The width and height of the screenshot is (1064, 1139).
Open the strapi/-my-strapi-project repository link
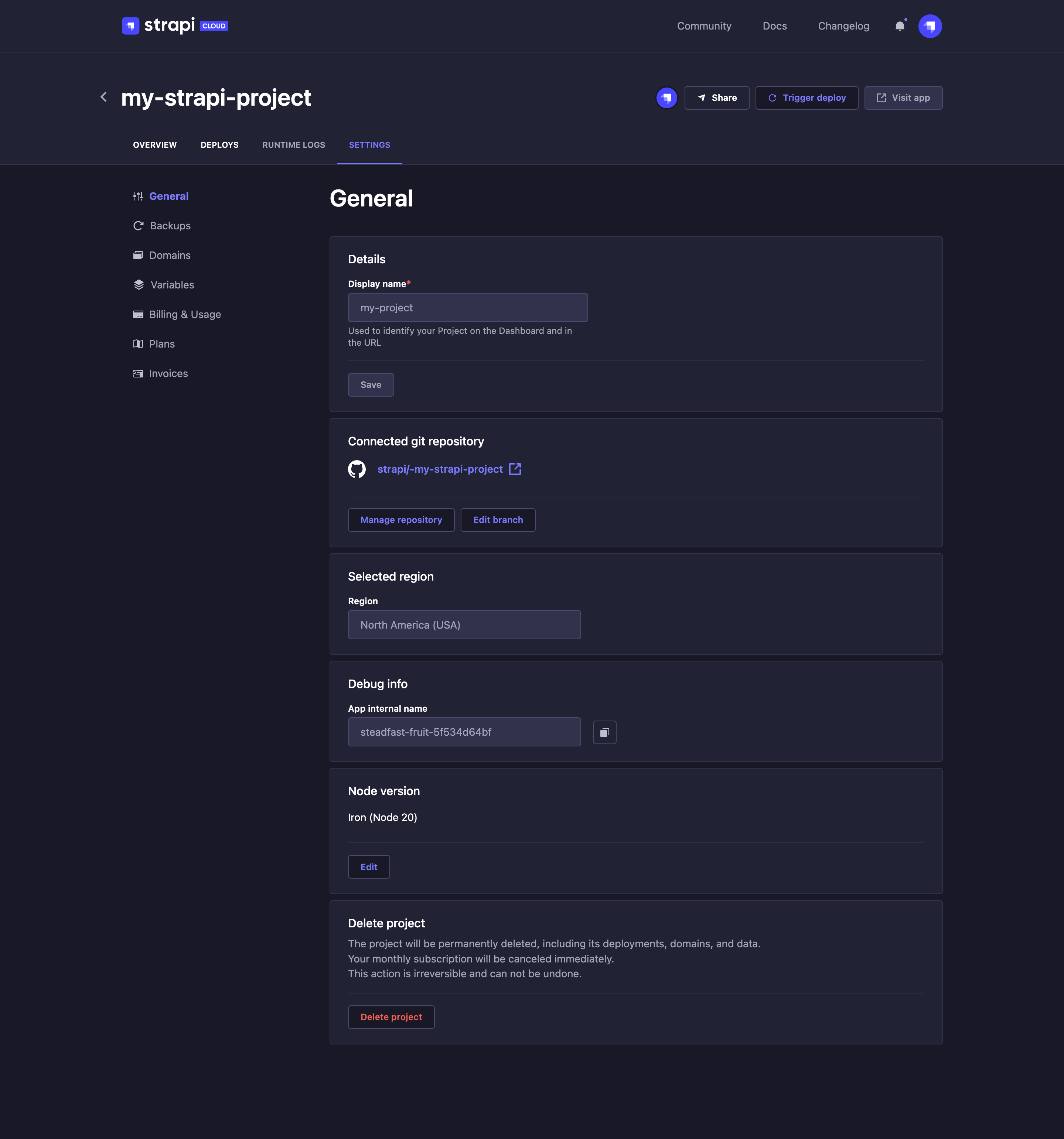point(439,469)
